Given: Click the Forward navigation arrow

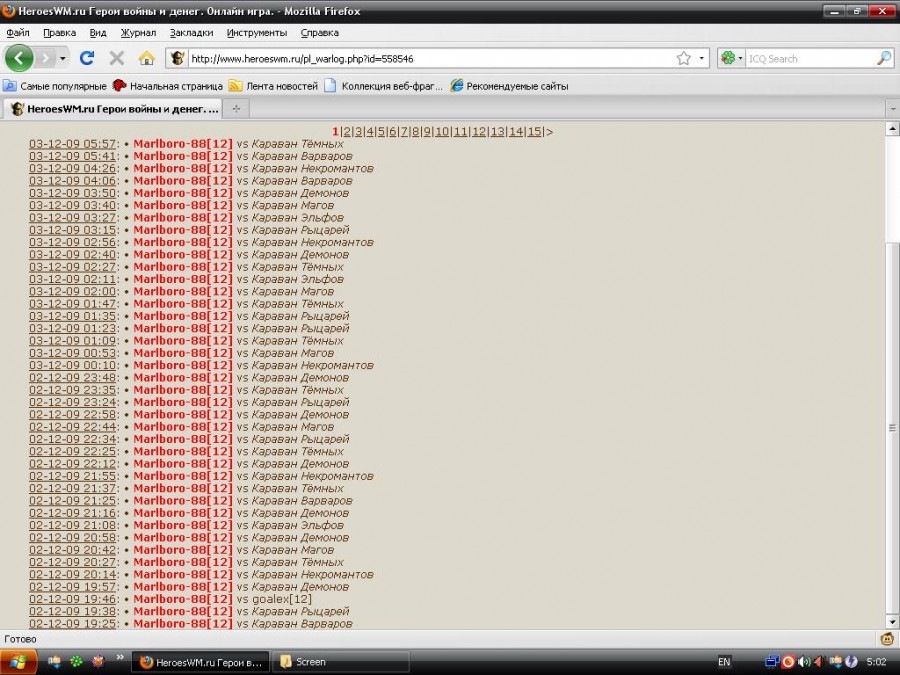Looking at the screenshot, I should click(45, 58).
